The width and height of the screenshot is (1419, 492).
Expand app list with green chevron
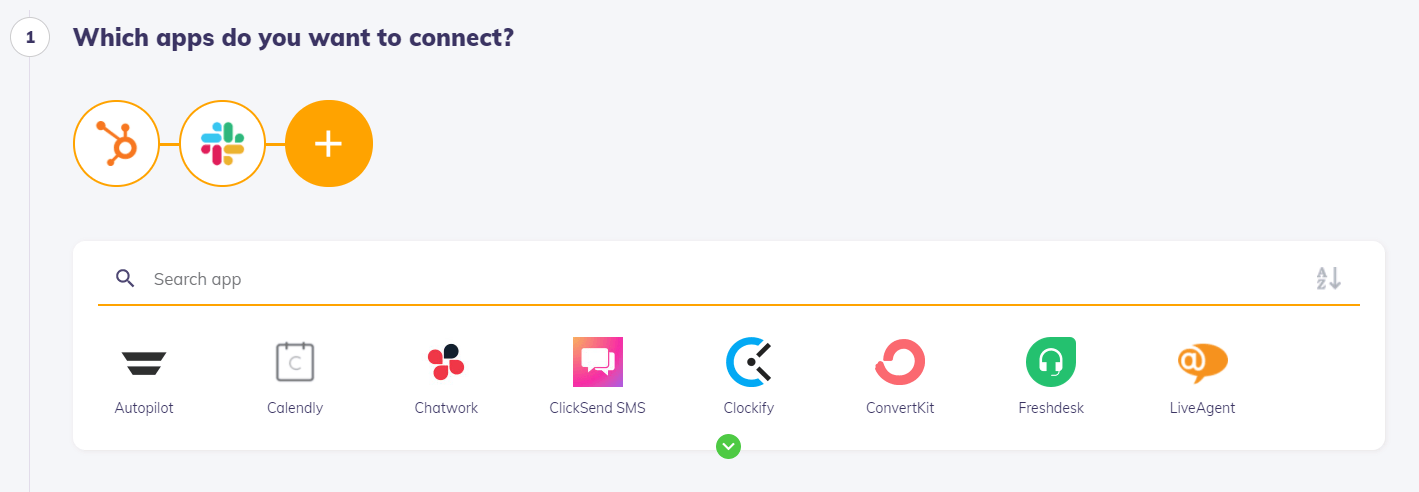pos(728,447)
